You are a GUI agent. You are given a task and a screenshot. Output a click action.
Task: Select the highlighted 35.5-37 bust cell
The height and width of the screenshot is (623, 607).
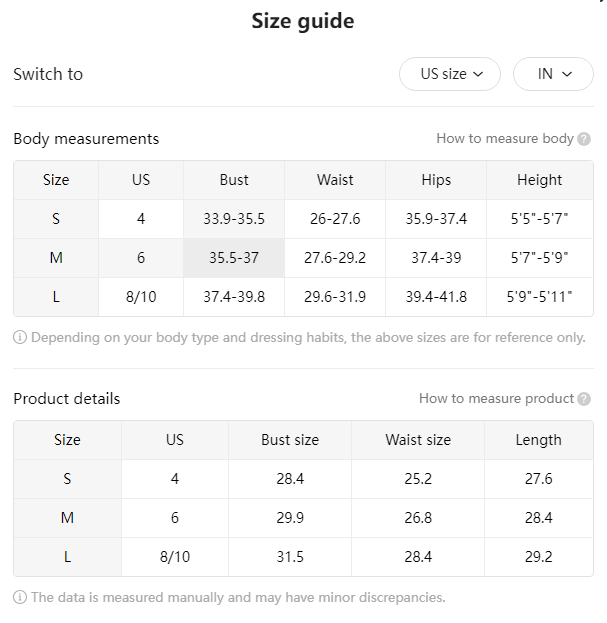click(234, 258)
